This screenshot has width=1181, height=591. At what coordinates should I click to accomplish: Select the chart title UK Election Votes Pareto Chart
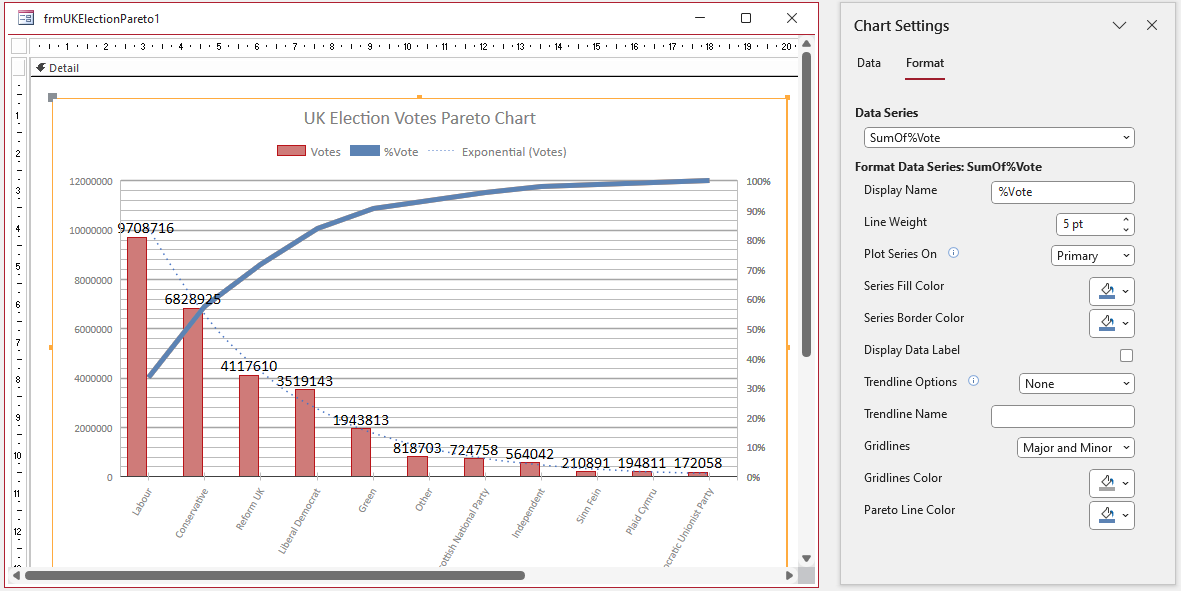pos(420,118)
